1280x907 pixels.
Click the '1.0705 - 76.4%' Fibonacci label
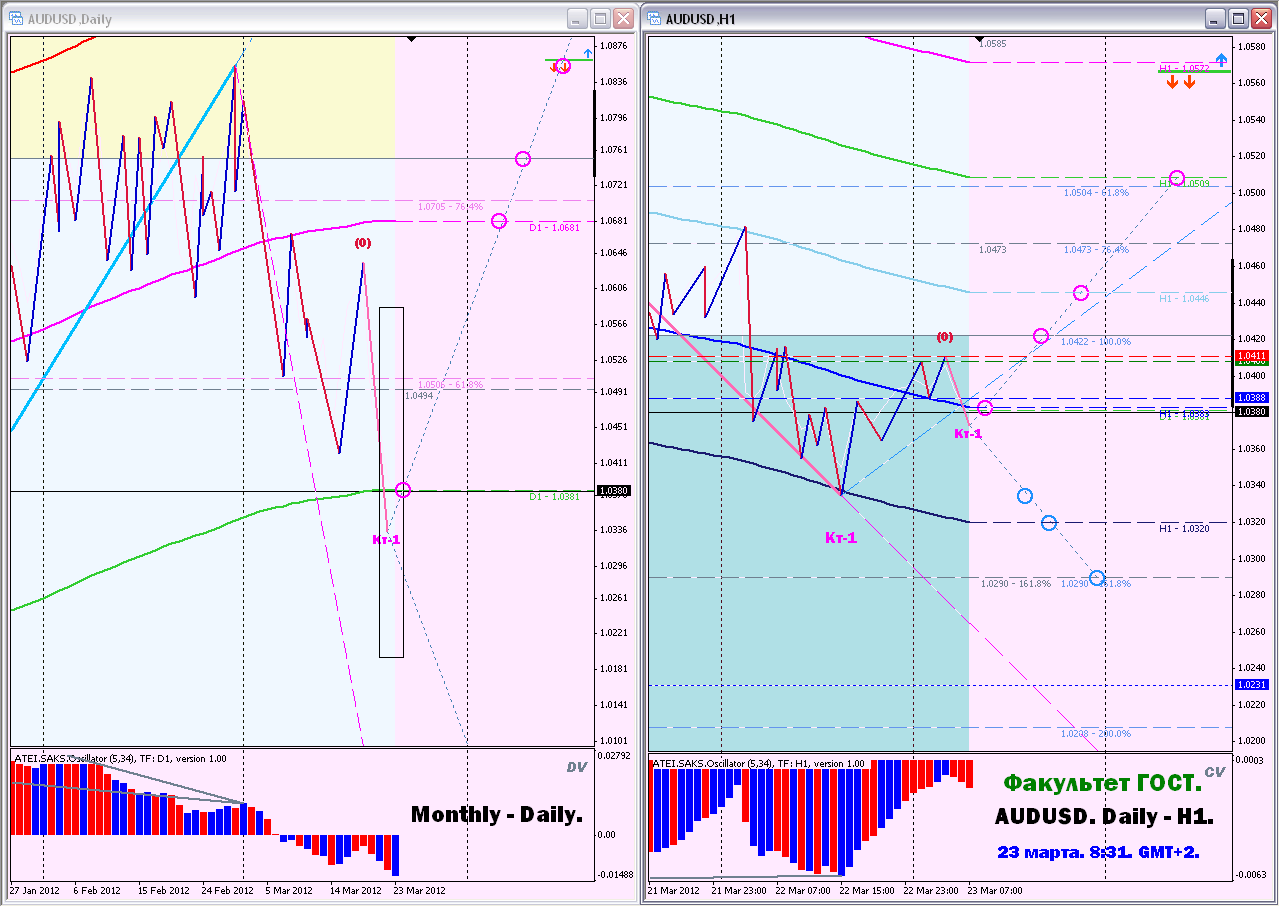point(451,208)
